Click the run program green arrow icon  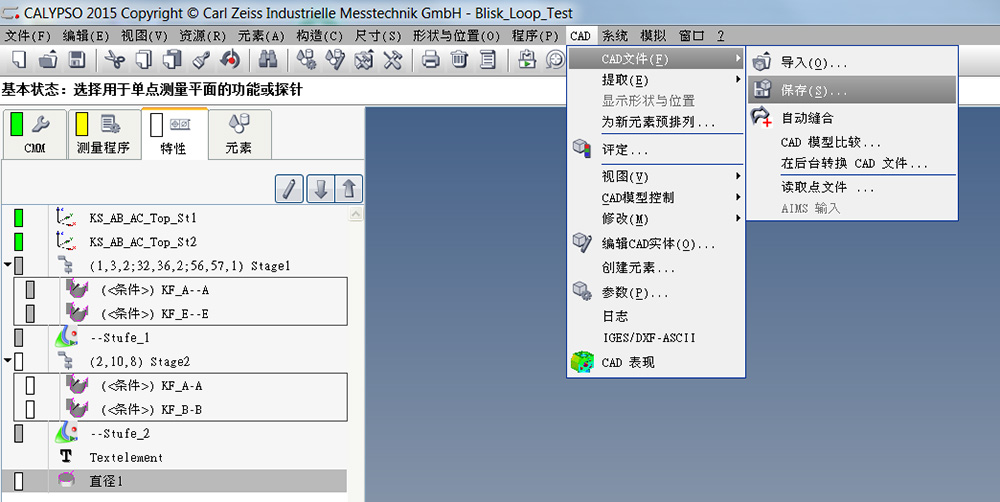pos(527,60)
